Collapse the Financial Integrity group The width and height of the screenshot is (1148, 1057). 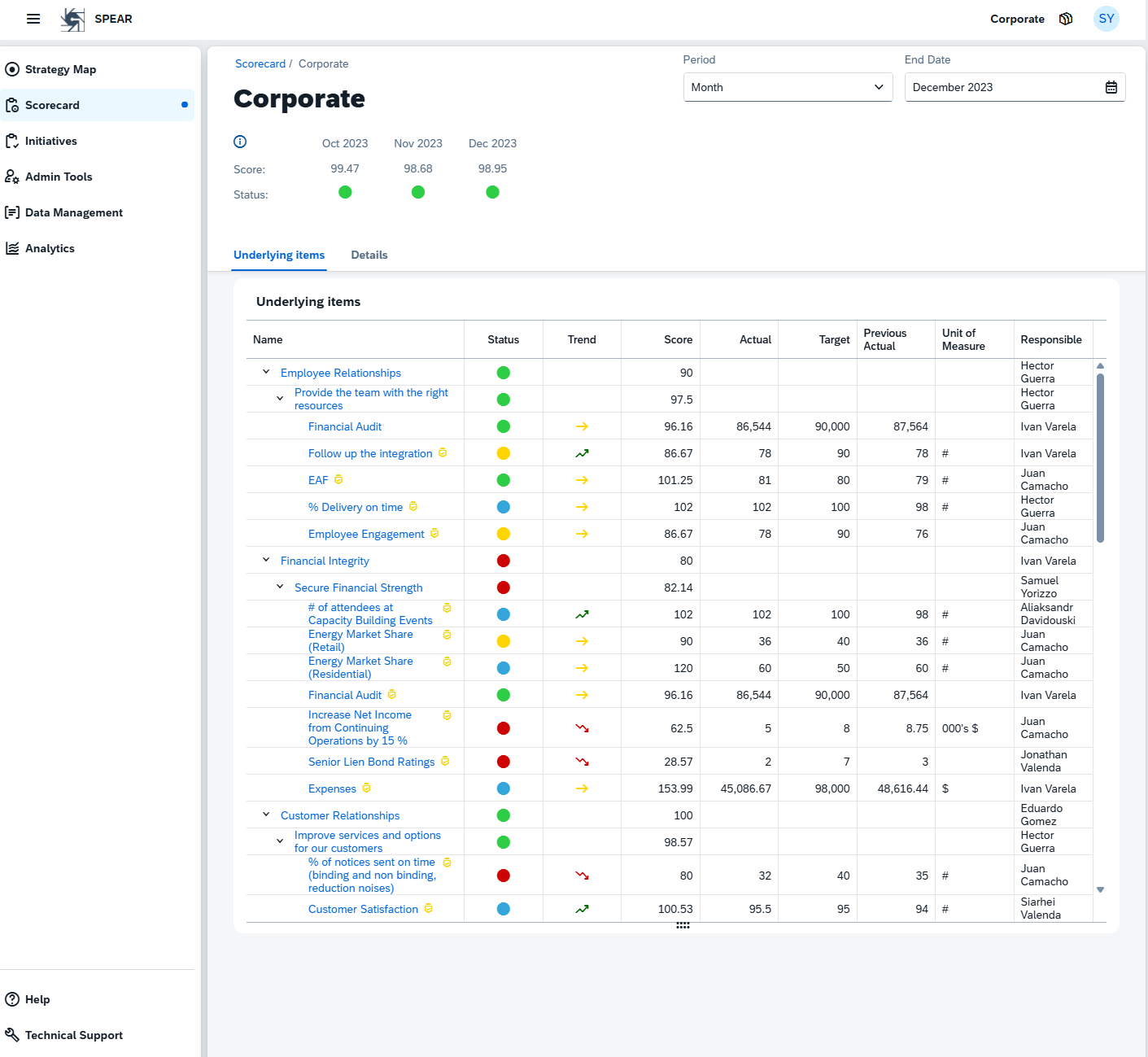click(x=265, y=559)
